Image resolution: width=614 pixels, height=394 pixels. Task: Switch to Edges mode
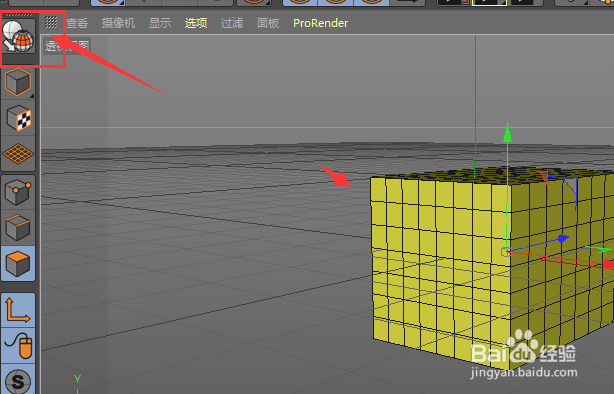click(18, 228)
